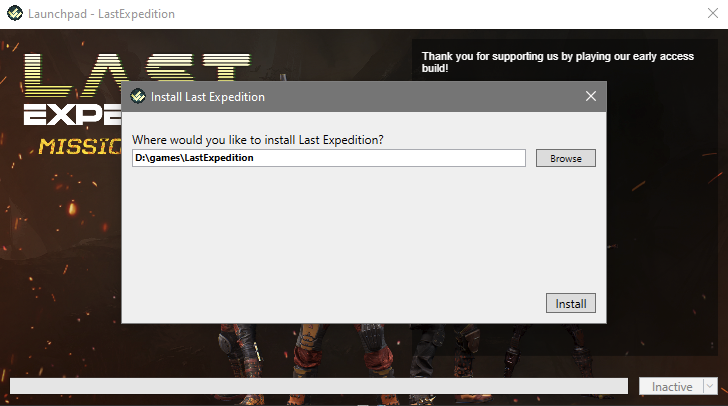Click the Install button

coord(571,303)
